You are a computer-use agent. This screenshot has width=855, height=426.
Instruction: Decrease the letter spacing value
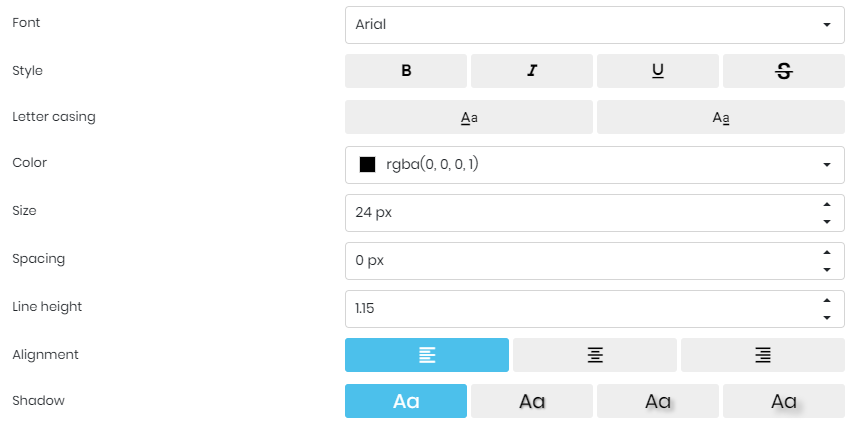click(827, 269)
